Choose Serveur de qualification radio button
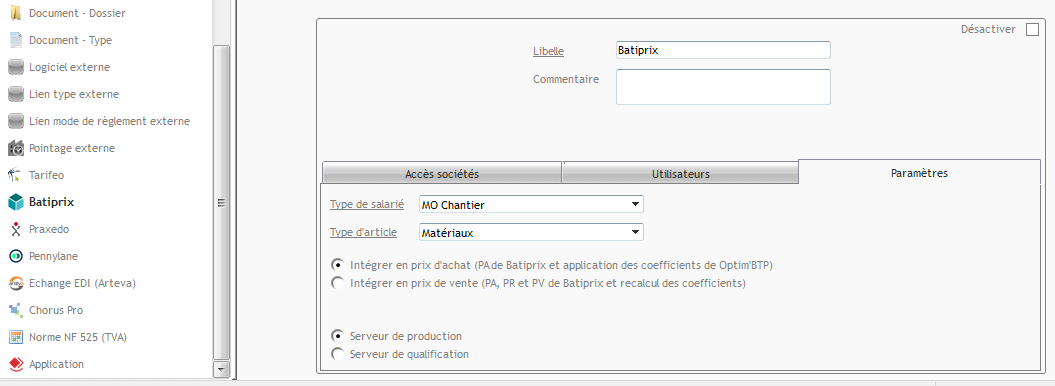 point(338,354)
